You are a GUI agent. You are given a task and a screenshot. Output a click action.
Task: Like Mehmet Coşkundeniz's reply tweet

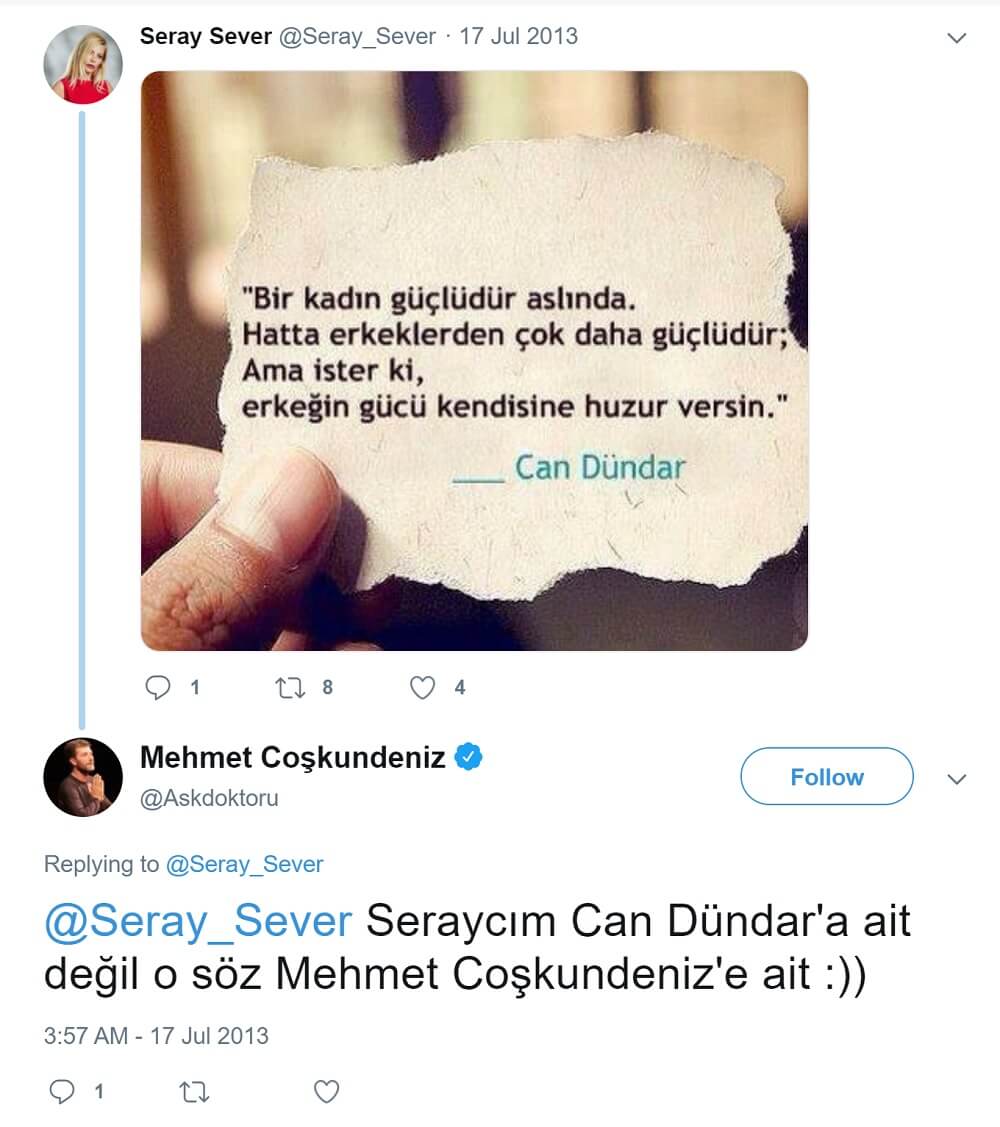(x=326, y=1092)
